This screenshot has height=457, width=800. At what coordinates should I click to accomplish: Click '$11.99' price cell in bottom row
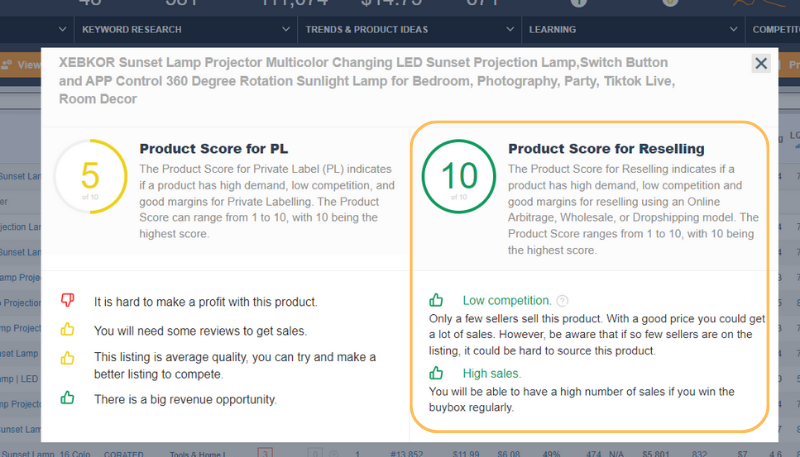click(466, 453)
